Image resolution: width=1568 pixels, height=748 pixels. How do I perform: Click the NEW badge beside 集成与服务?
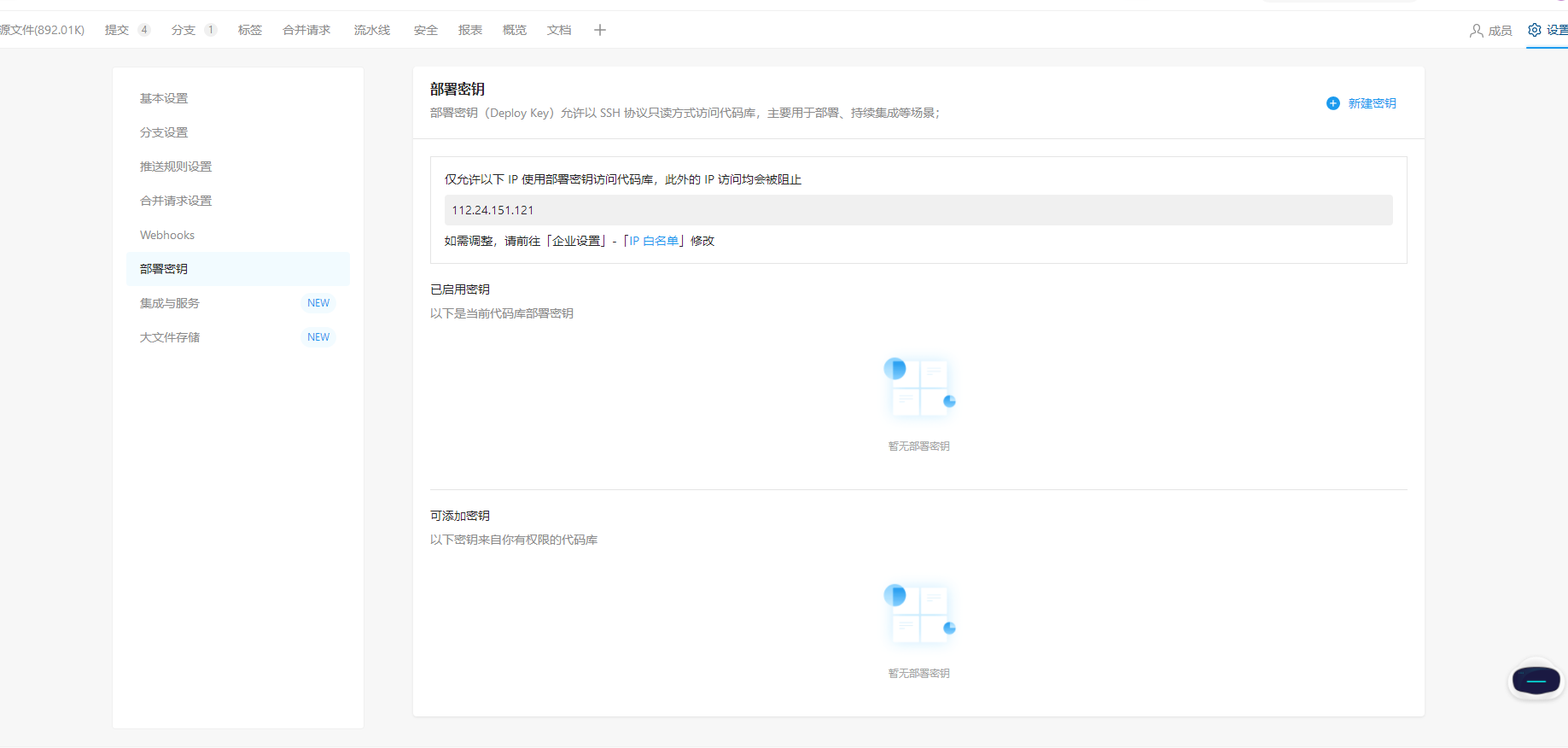click(318, 303)
